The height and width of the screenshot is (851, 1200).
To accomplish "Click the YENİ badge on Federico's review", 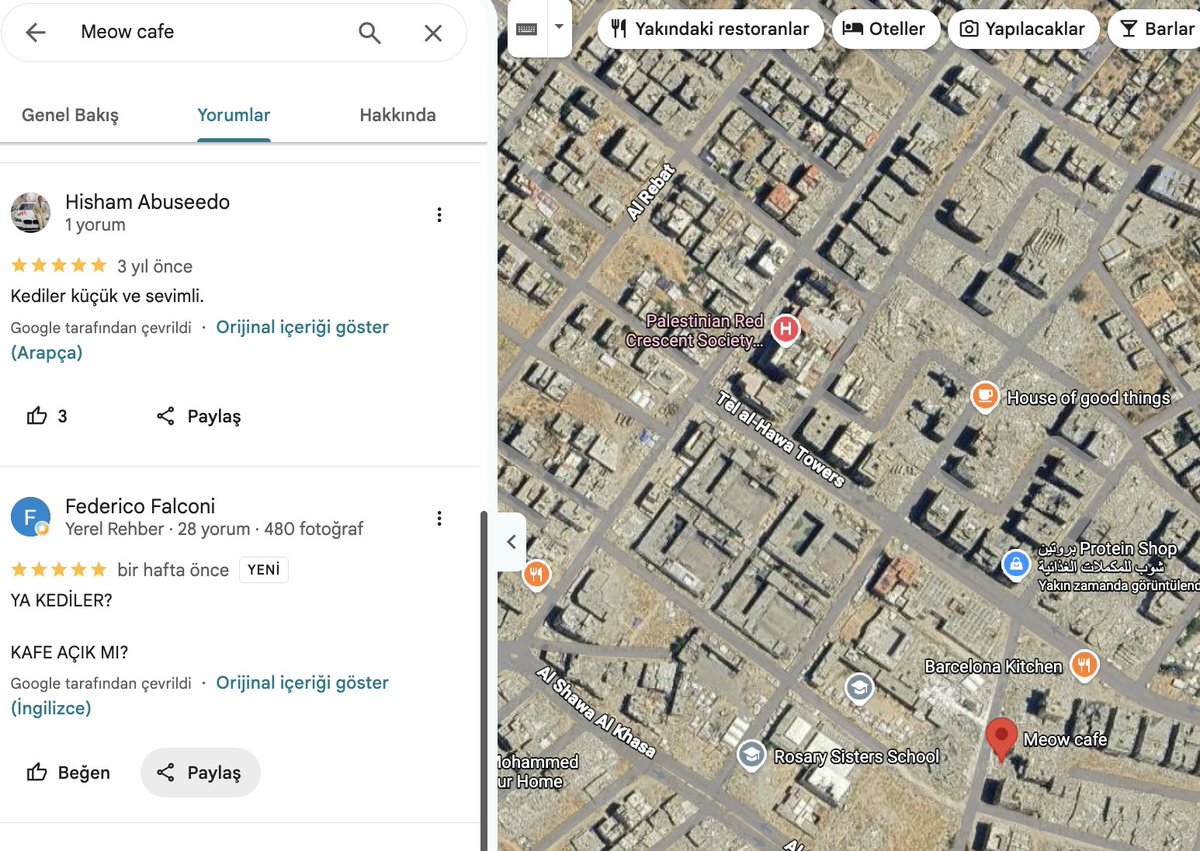I will coord(264,570).
